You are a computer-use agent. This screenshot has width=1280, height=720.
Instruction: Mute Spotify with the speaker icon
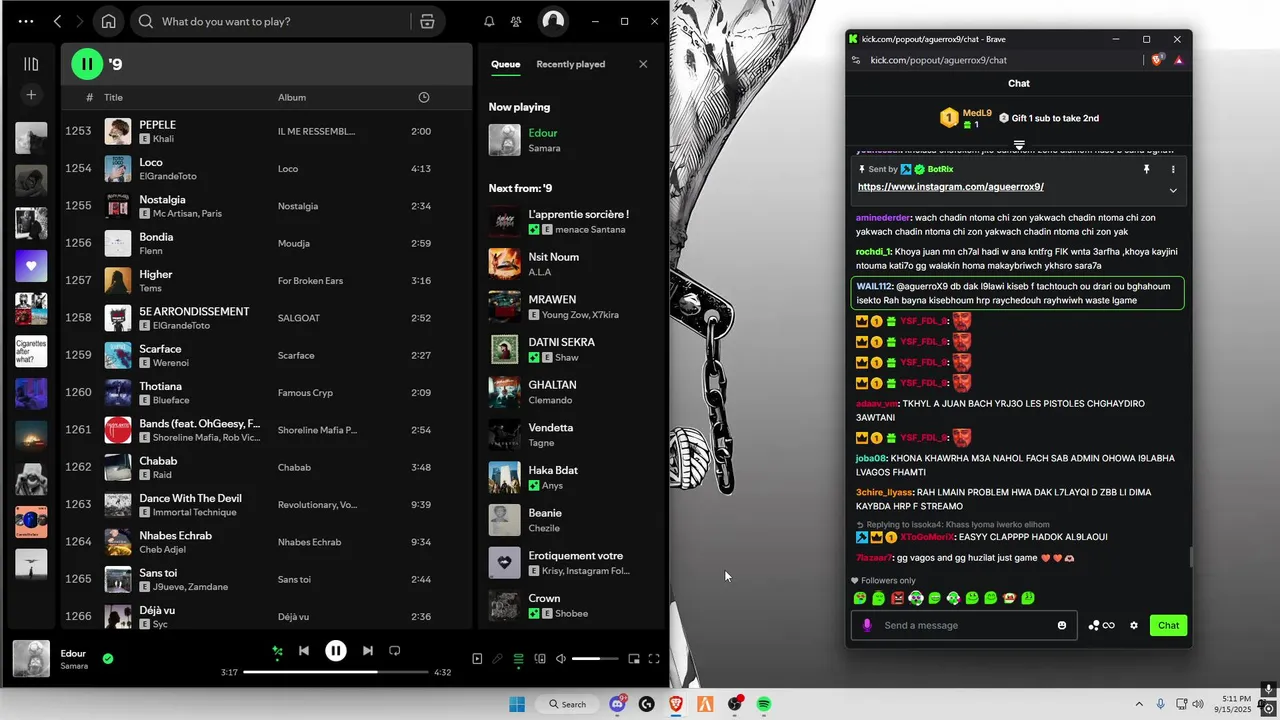[x=561, y=659]
